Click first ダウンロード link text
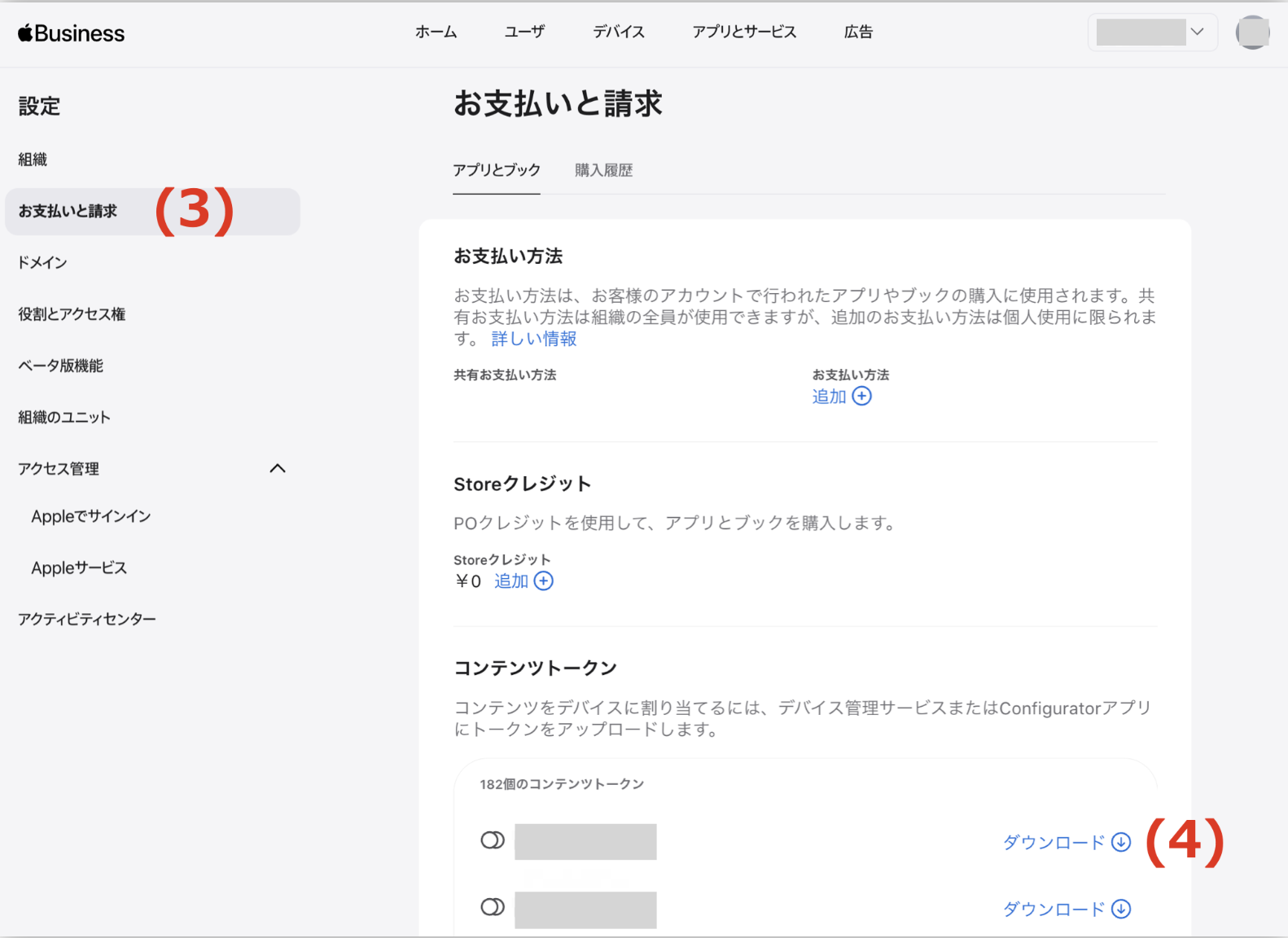The height and width of the screenshot is (938, 1288). tap(1054, 842)
